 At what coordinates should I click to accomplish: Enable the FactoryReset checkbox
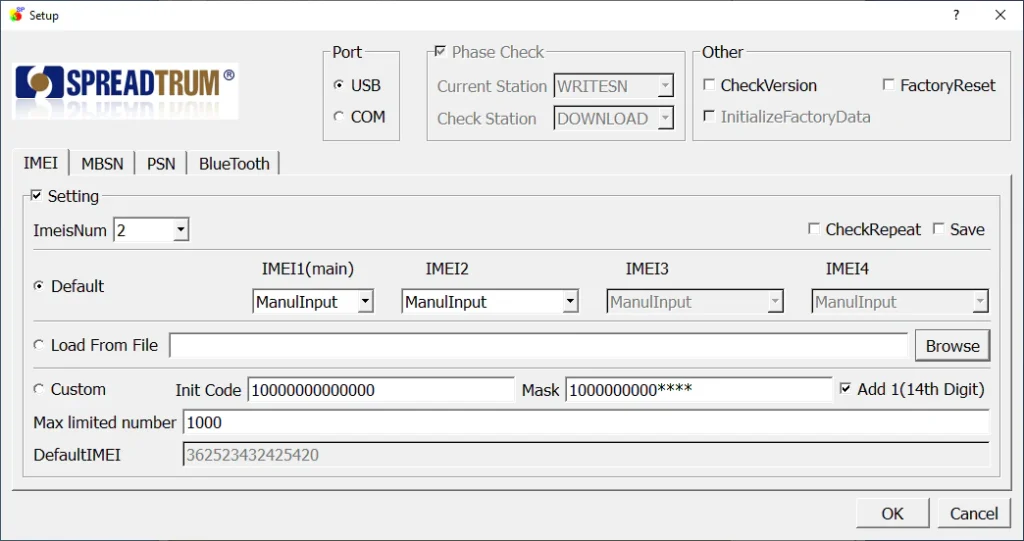coord(888,86)
